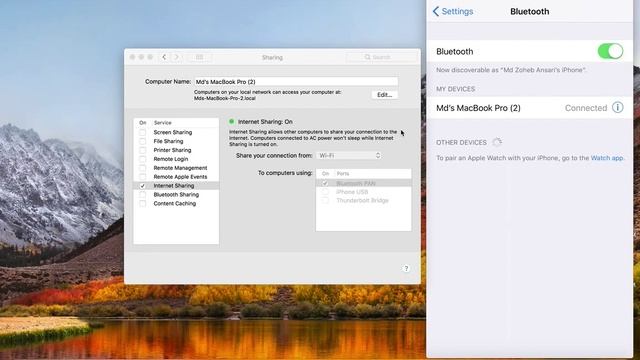Open the Wi-Fi share connection dropdown
Image resolution: width=640 pixels, height=360 pixels.
(x=349, y=156)
